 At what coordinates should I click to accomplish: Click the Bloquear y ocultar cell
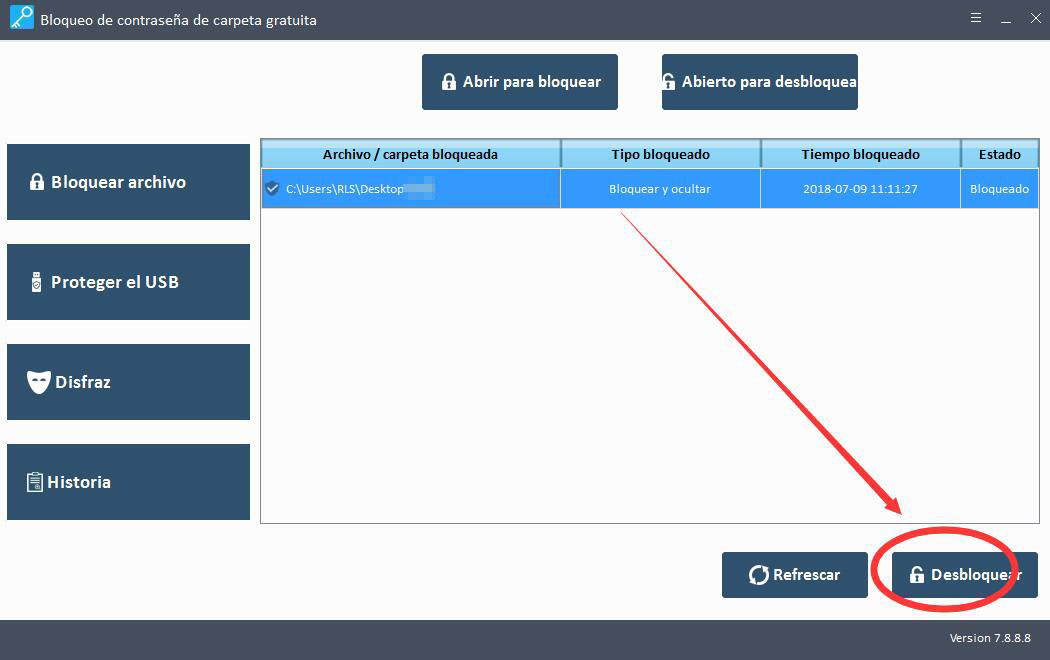point(660,189)
